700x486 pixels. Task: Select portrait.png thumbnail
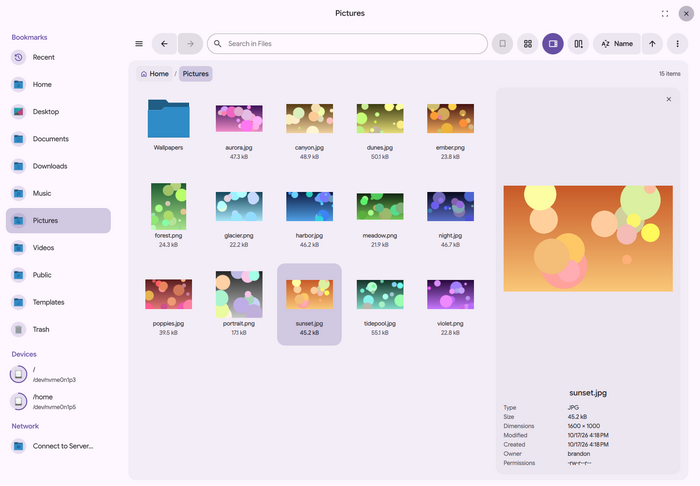239,294
